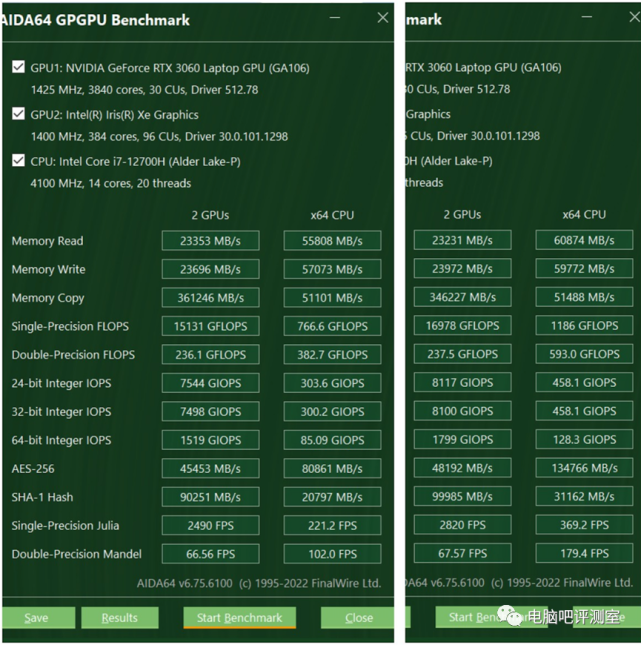Click the 60874 MB/s value in right window
Viewport: 641px width, 645px height.
click(584, 240)
